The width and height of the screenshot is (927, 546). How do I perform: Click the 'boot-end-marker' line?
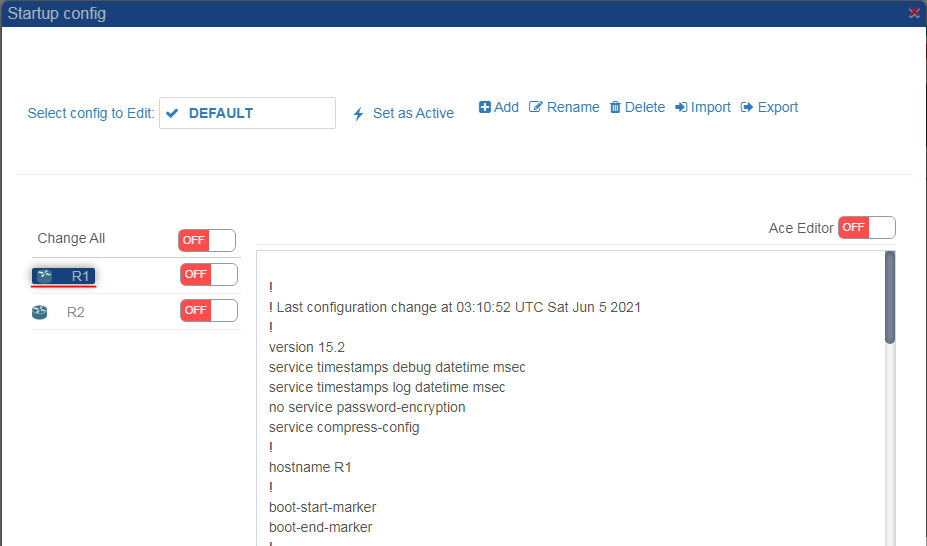(x=320, y=527)
